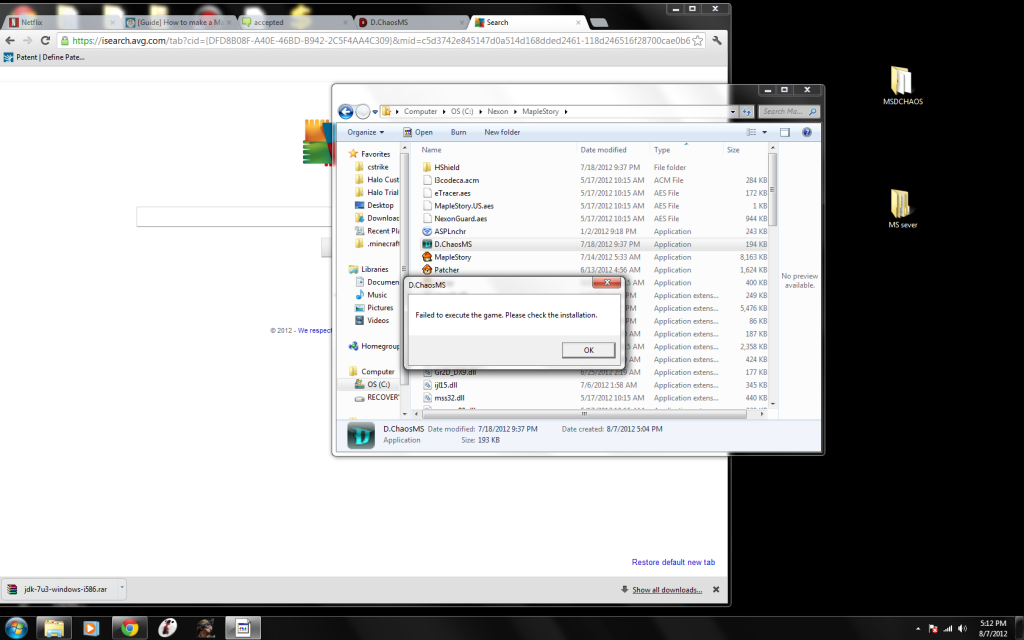1024x640 pixels.
Task: Open Recent Places in navigation pane
Action: 383,231
